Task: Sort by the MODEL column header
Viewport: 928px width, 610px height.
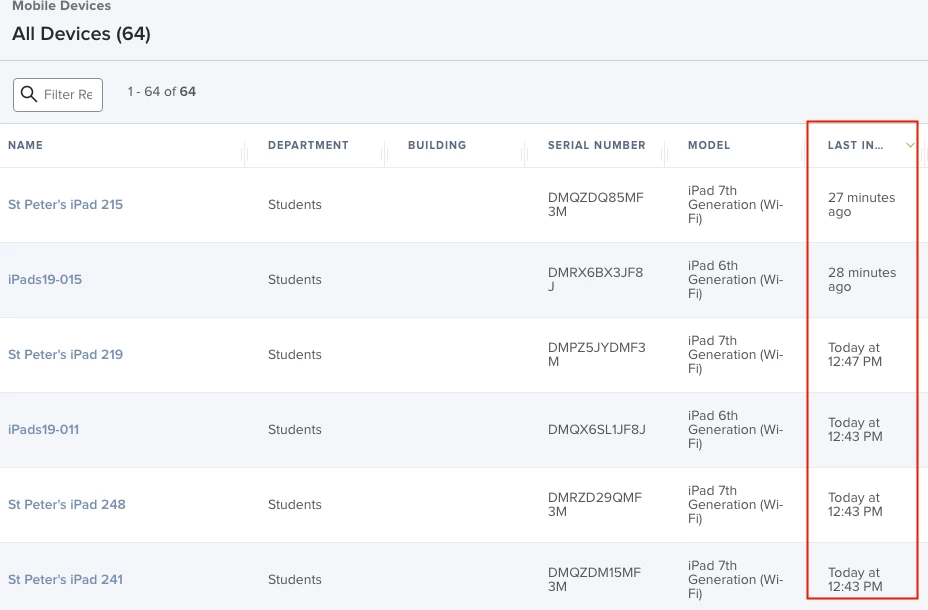Action: (709, 146)
